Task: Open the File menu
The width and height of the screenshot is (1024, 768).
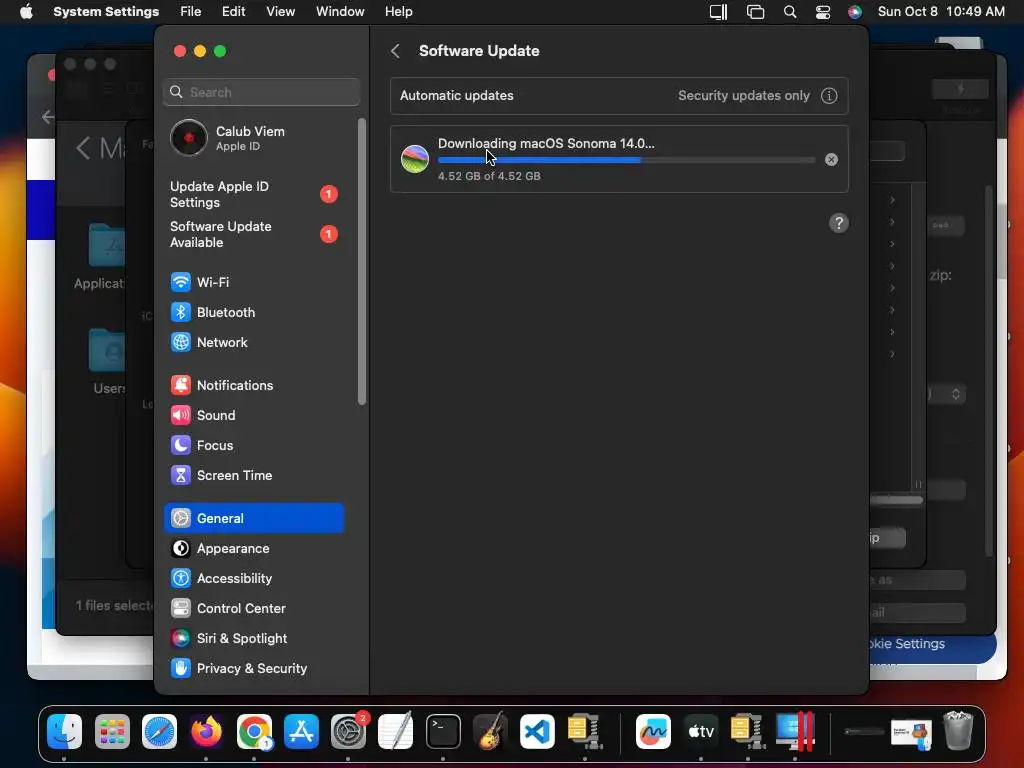Action: pyautogui.click(x=191, y=12)
